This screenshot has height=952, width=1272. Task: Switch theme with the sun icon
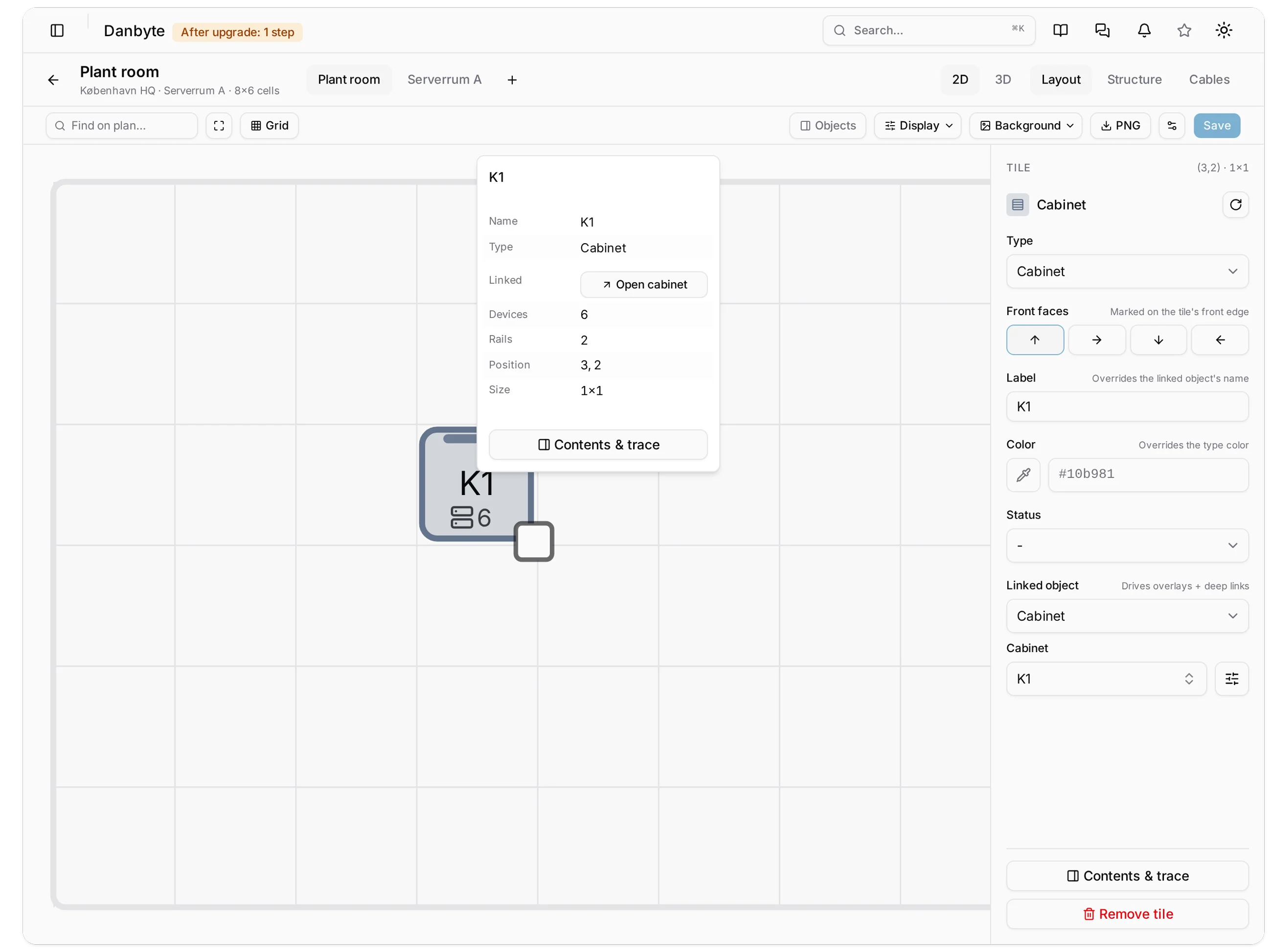tap(1224, 30)
